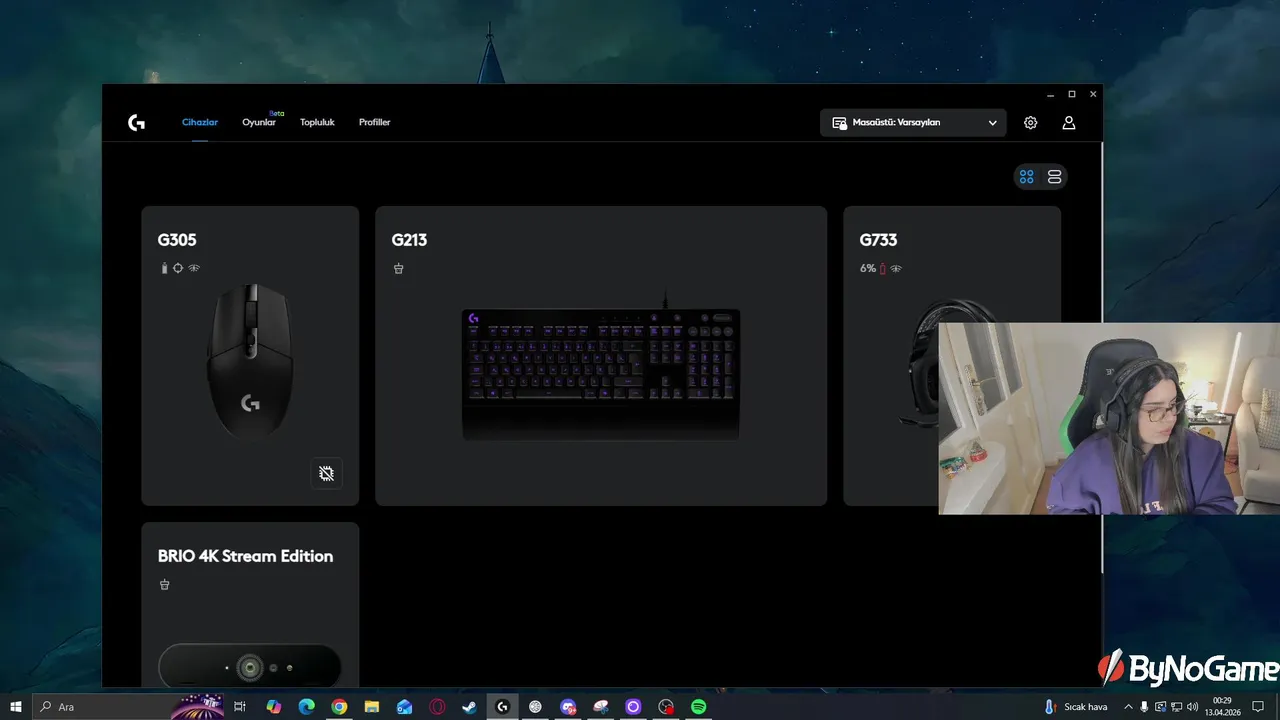Click the Ara taskbar search box
Screen dimensions: 1280x720
(x=130, y=707)
